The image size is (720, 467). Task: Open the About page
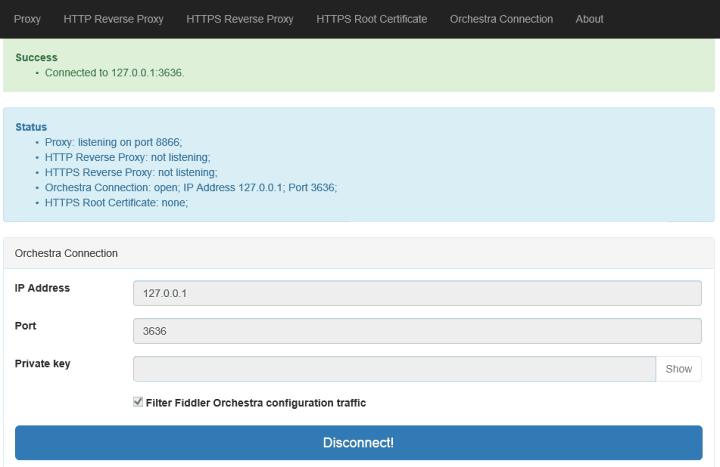590,19
